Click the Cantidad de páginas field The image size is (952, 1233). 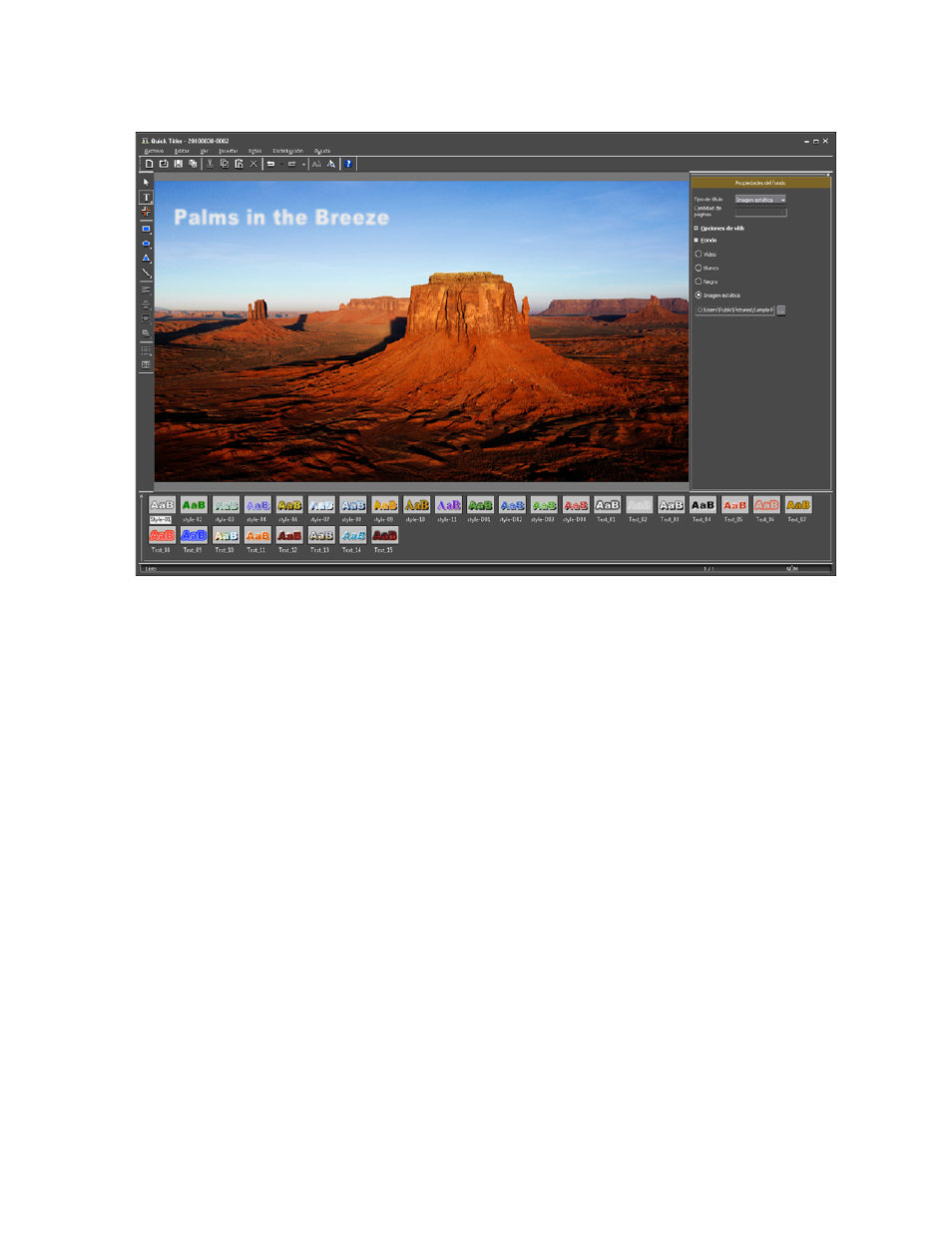pyautogui.click(x=760, y=212)
